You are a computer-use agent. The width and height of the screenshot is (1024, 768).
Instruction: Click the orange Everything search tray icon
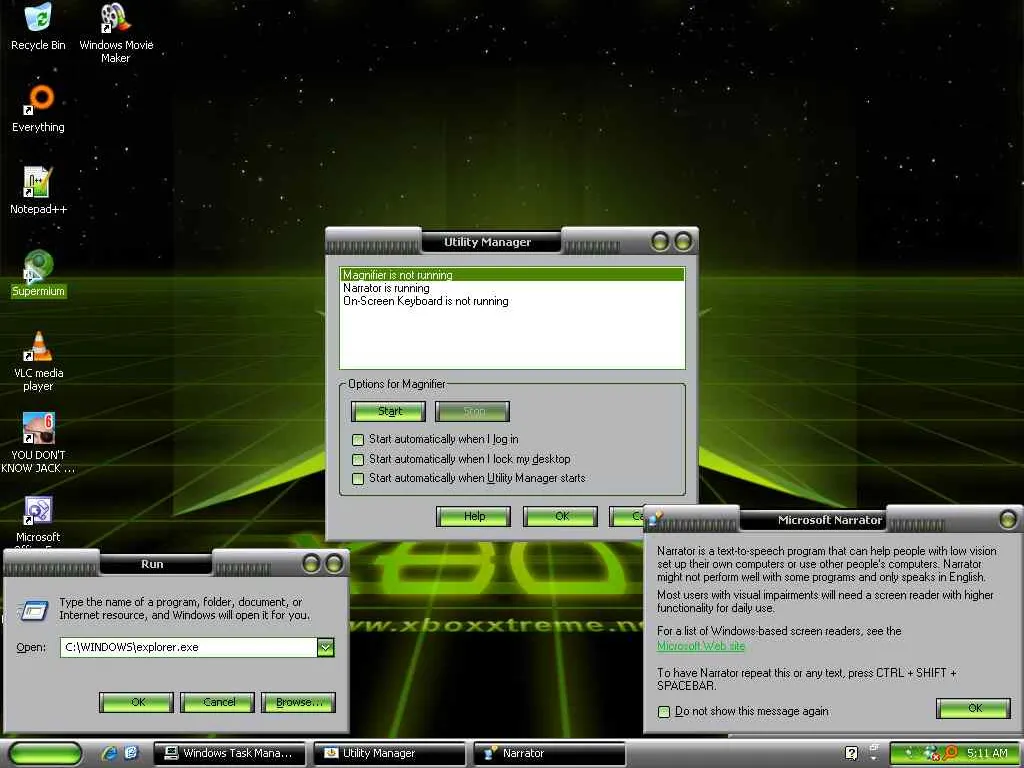(950, 753)
